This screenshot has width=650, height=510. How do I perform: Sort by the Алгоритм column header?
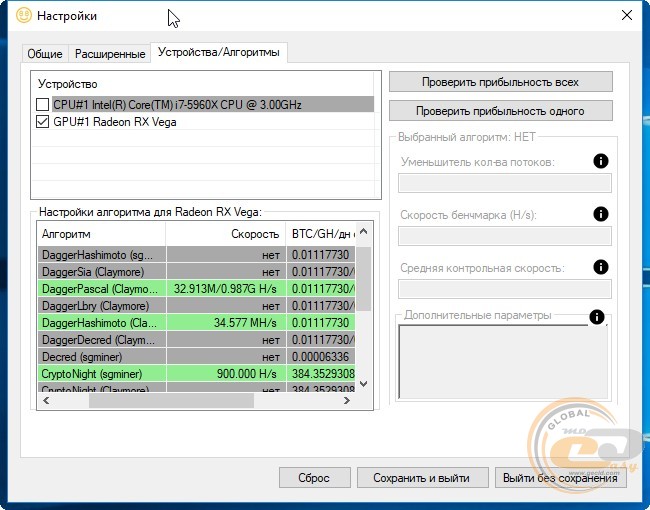(101, 234)
